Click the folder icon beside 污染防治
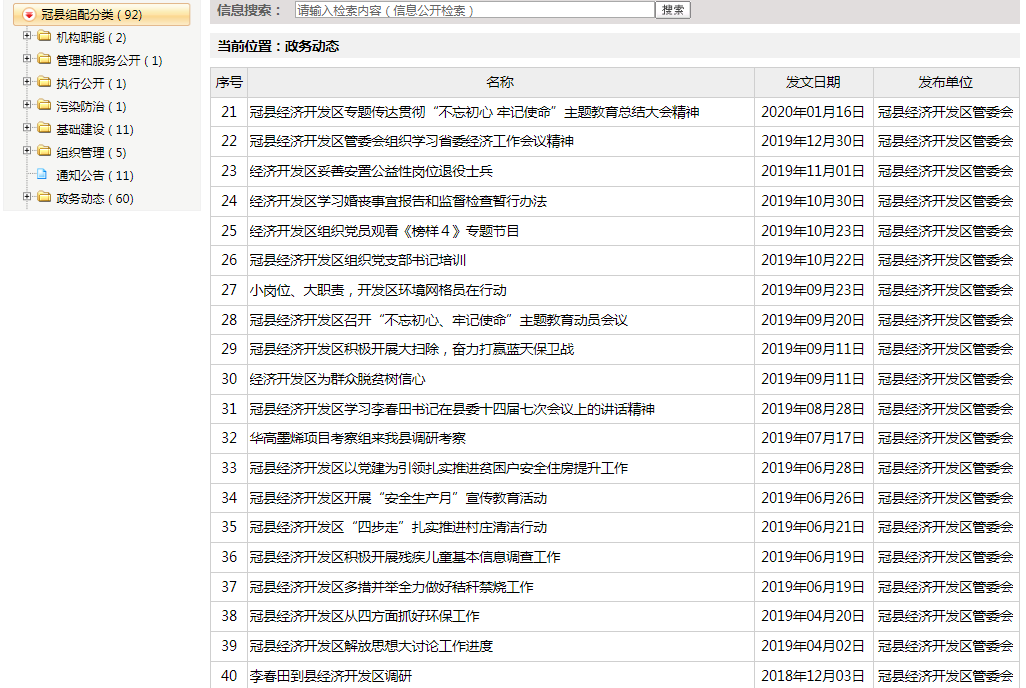This screenshot has height=688, width=1026. 44,105
